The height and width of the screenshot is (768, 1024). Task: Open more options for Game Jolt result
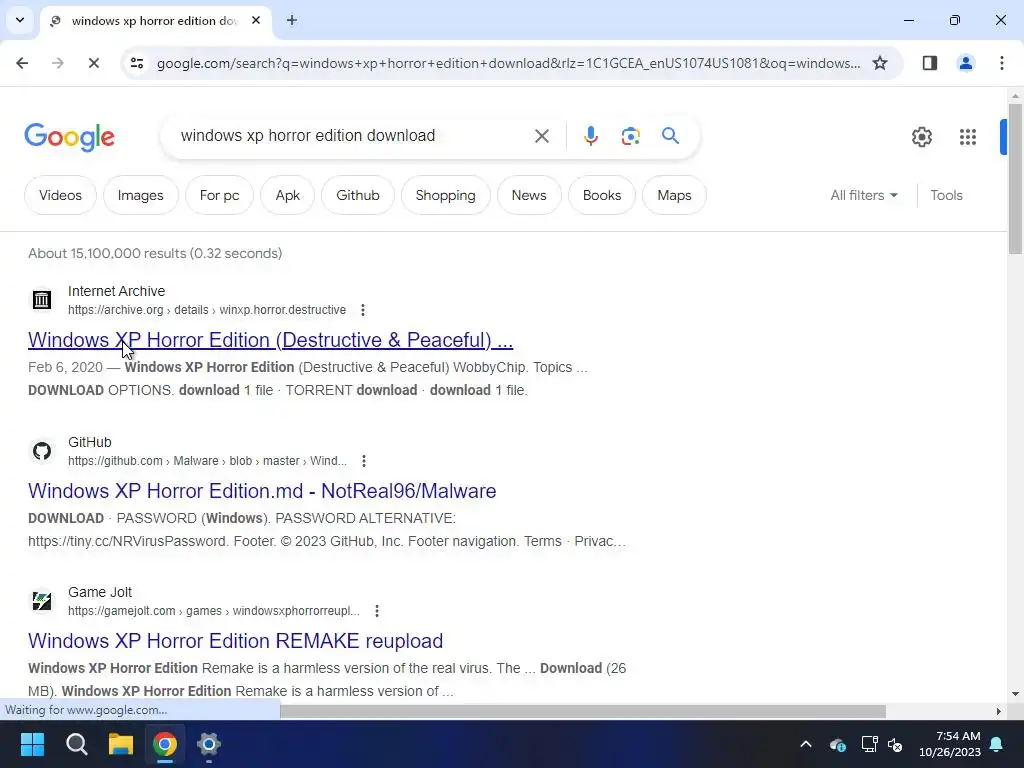click(x=377, y=611)
